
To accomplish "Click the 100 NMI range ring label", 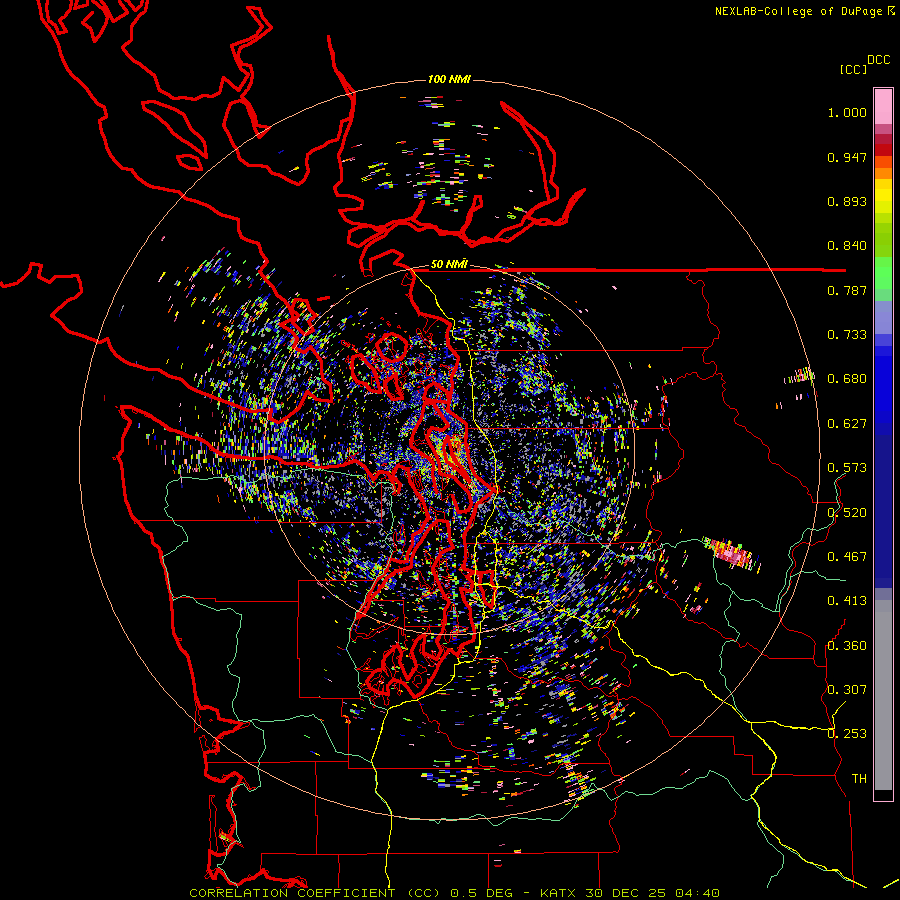I will pos(449,79).
